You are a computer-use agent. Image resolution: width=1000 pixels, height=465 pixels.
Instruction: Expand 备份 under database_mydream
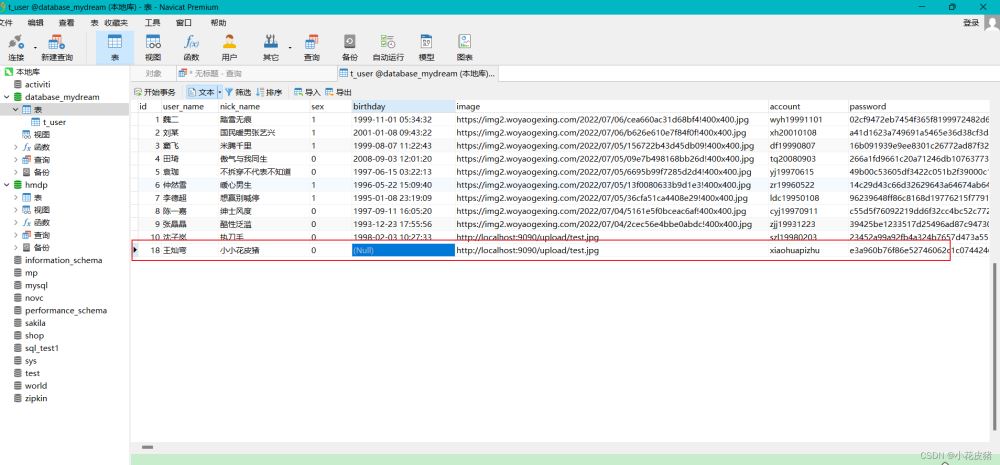(x=16, y=172)
